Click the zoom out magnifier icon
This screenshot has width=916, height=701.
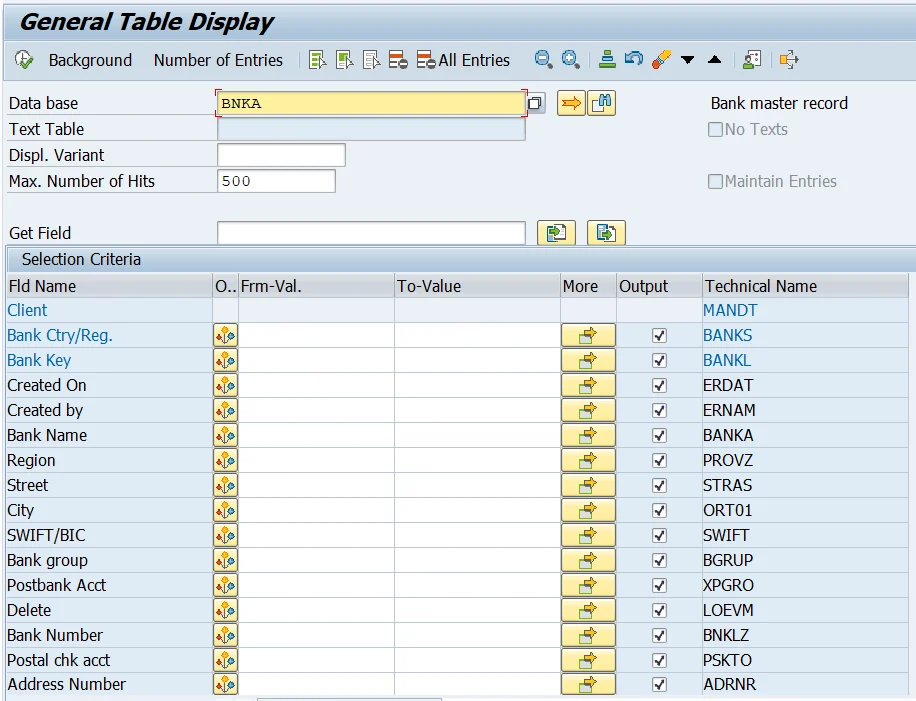coord(543,60)
